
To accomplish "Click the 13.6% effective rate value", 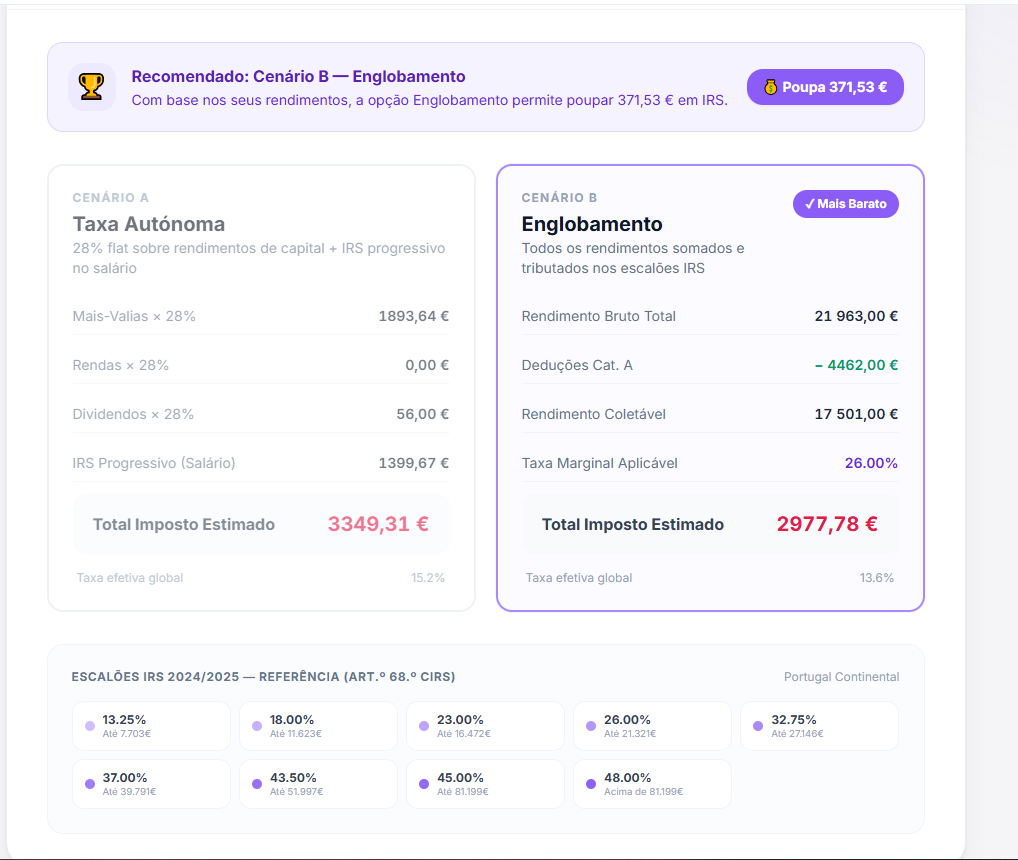I will coord(876,578).
